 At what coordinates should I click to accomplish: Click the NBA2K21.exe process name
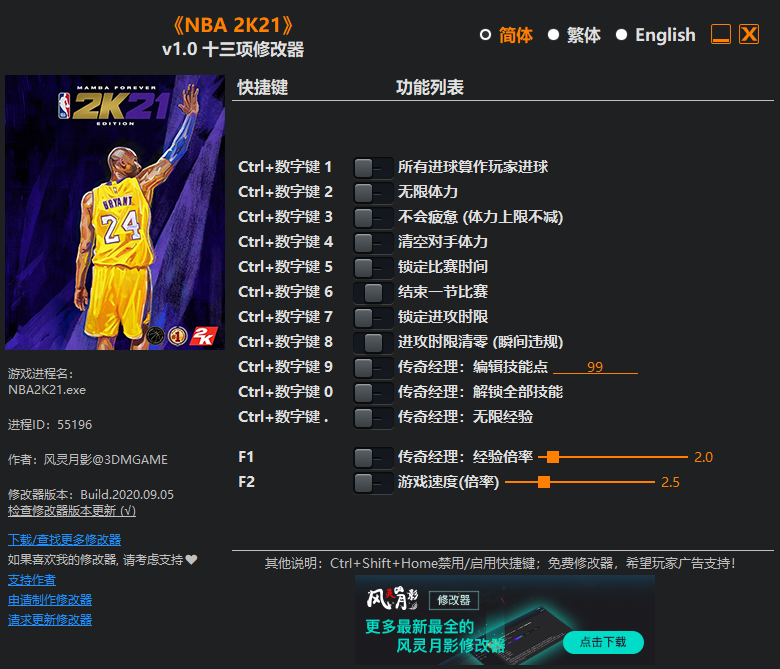pos(47,390)
